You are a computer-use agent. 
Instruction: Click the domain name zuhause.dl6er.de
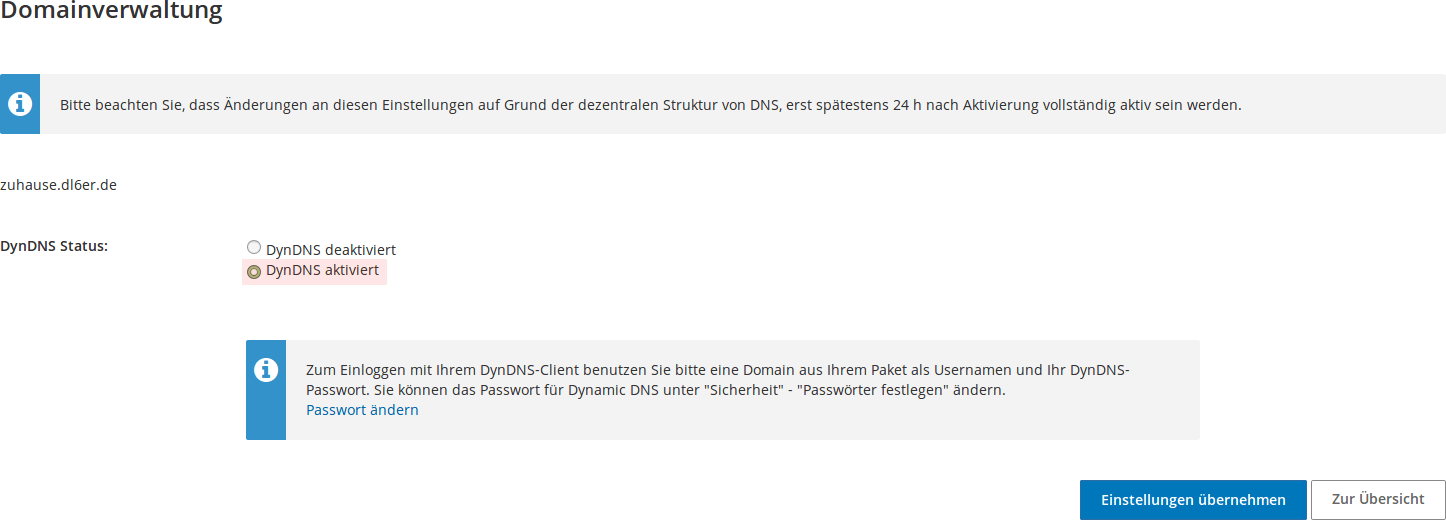tap(59, 185)
